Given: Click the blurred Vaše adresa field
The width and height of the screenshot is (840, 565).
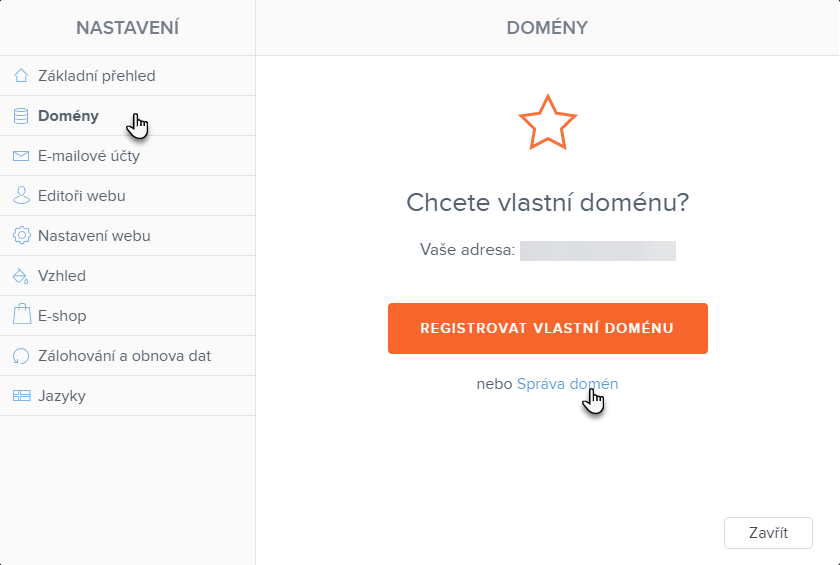Looking at the screenshot, I should coord(598,251).
